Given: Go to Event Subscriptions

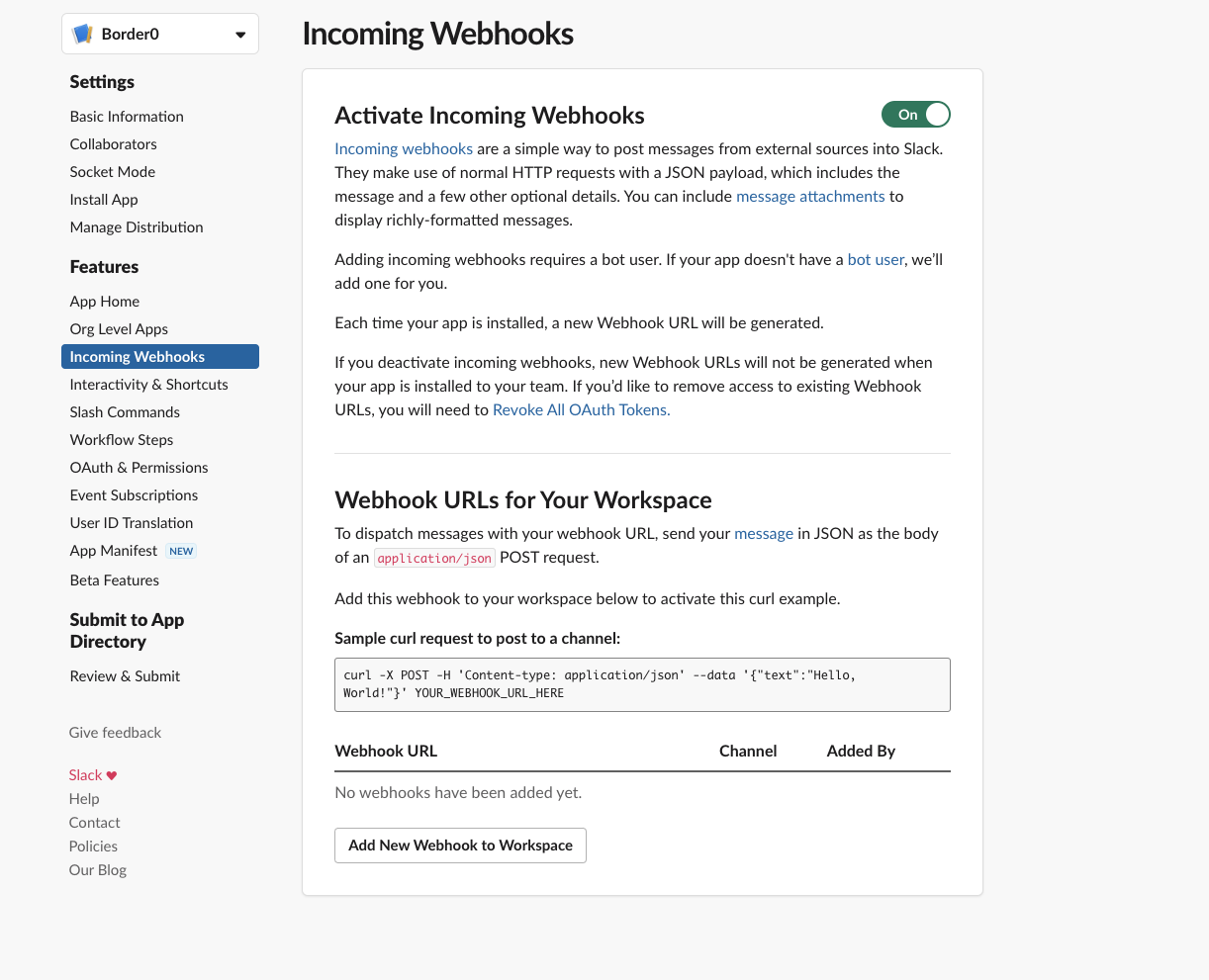Looking at the screenshot, I should 134,495.
